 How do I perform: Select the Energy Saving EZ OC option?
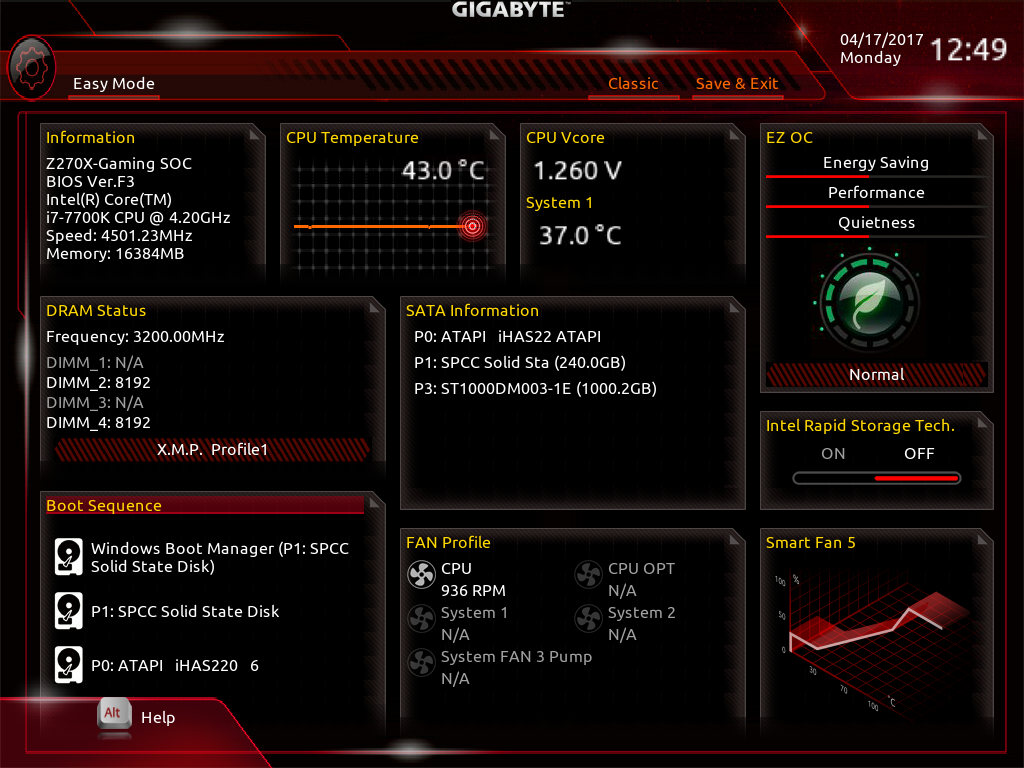coord(876,163)
